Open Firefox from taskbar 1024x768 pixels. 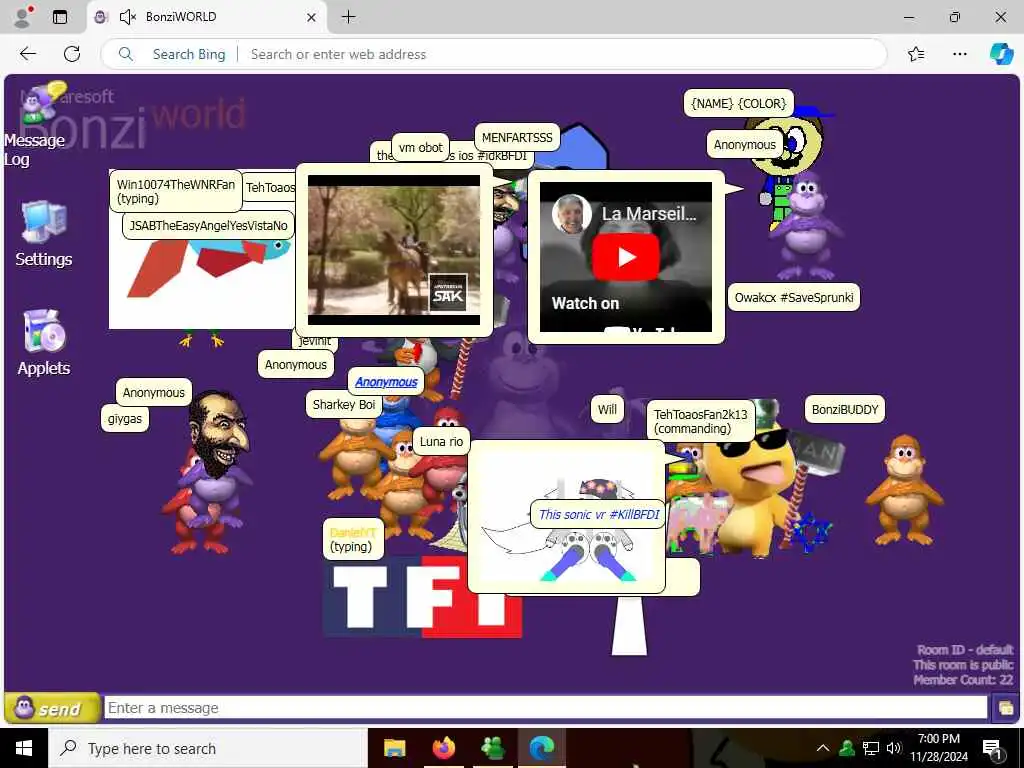tap(443, 748)
